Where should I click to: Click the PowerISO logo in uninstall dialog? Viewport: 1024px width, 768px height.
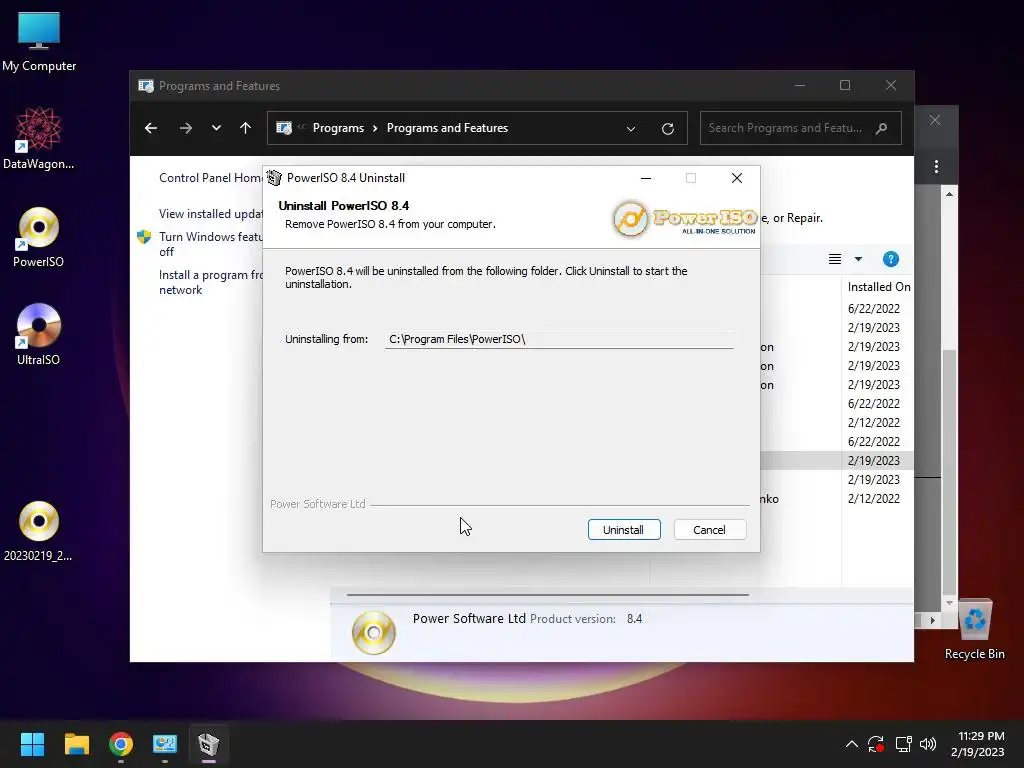(x=684, y=219)
